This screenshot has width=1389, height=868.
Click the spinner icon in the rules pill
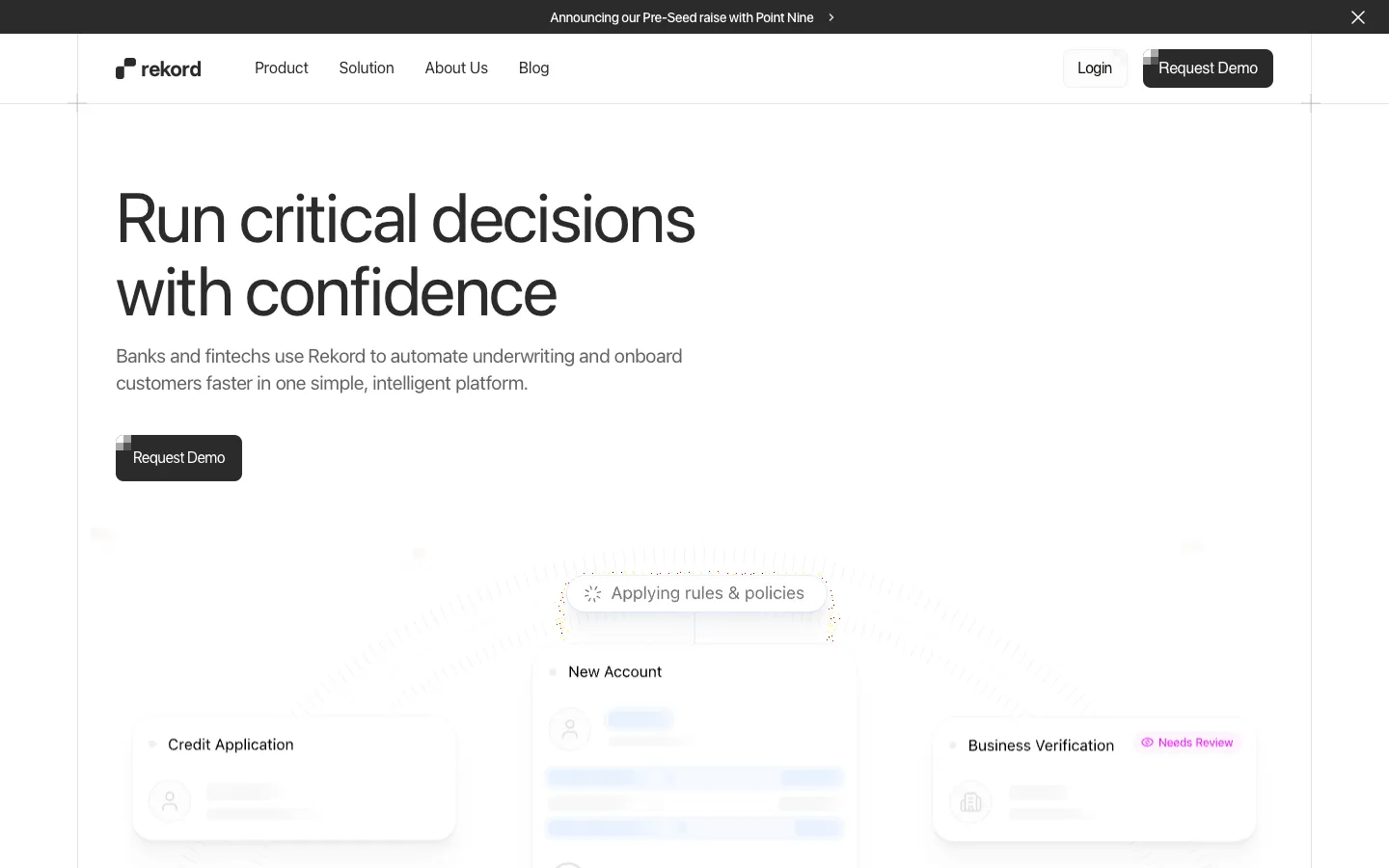tap(593, 594)
